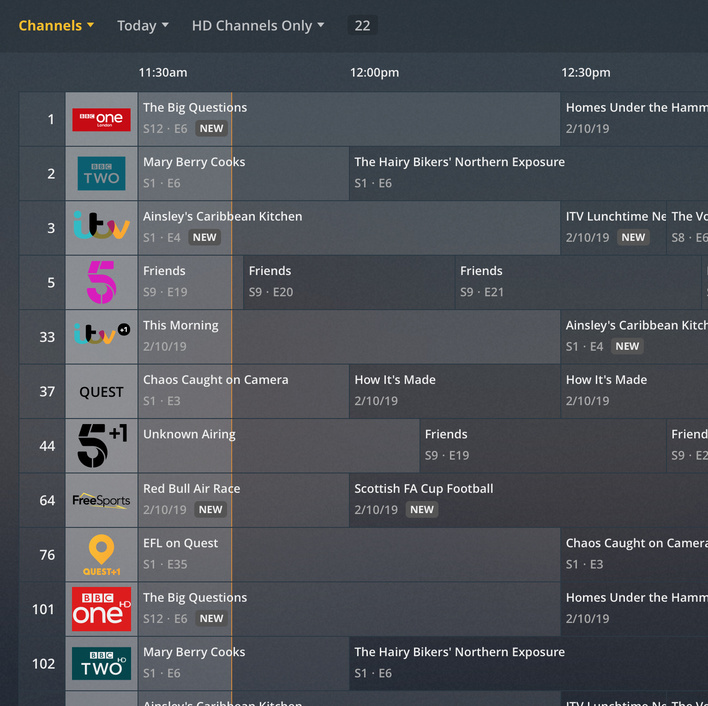Open Chaos Caught on Camera on channel 37
Image resolution: width=708 pixels, height=706 pixels.
tap(243, 391)
